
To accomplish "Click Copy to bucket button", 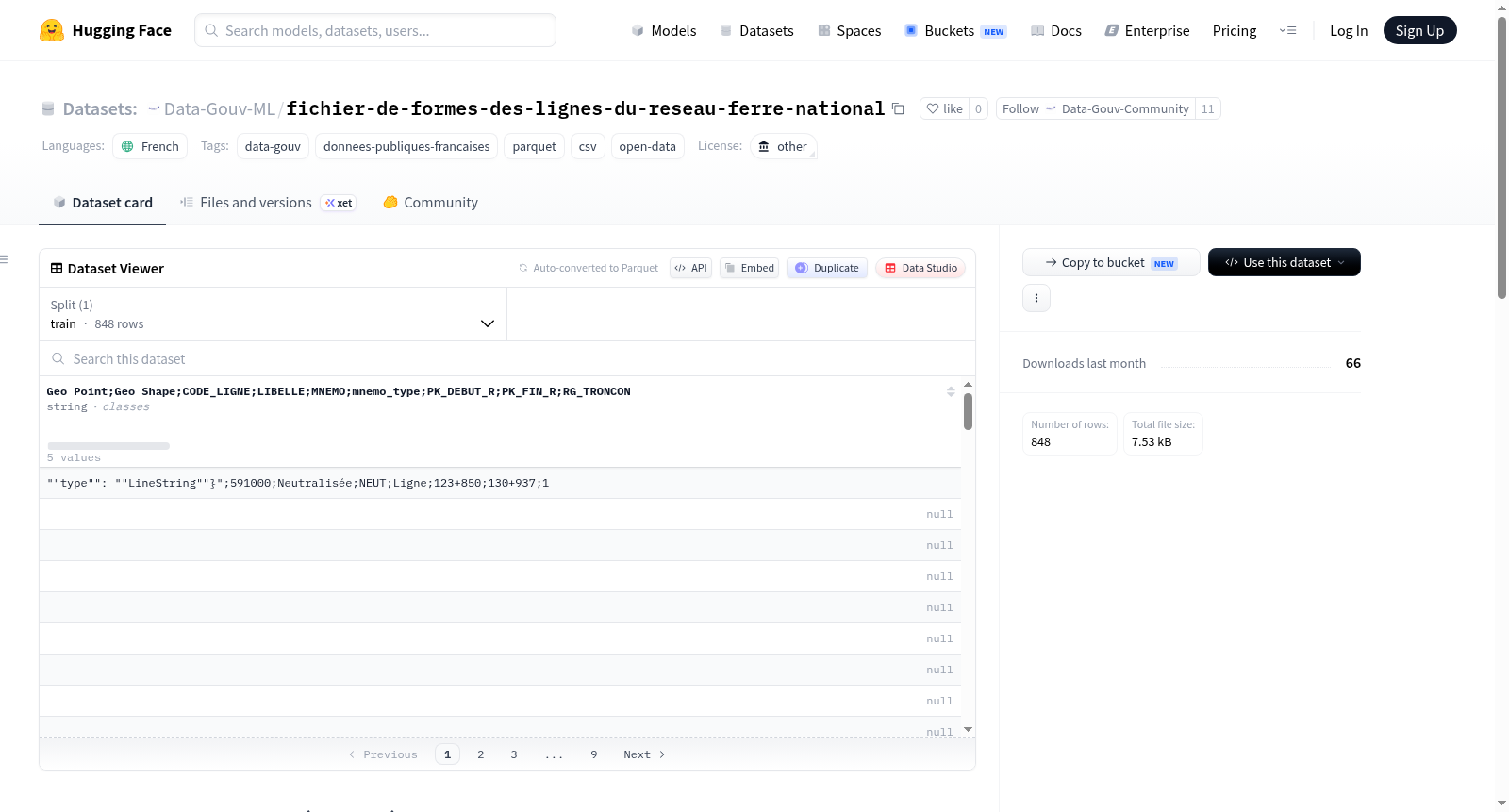I will (1111, 262).
